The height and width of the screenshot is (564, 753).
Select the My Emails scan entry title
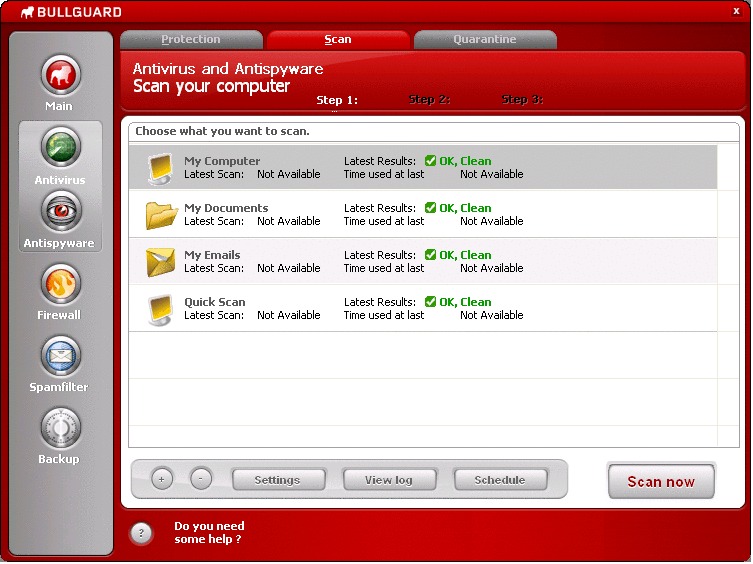tap(212, 255)
